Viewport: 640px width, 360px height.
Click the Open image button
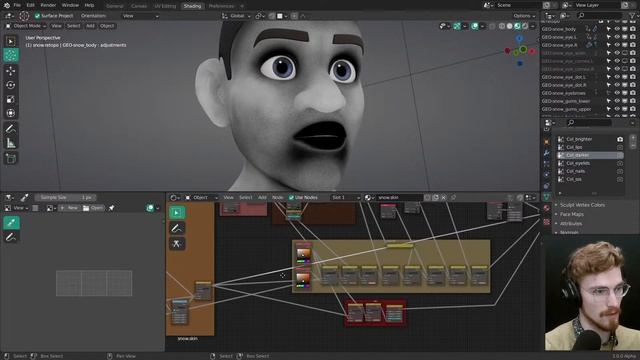coord(93,208)
